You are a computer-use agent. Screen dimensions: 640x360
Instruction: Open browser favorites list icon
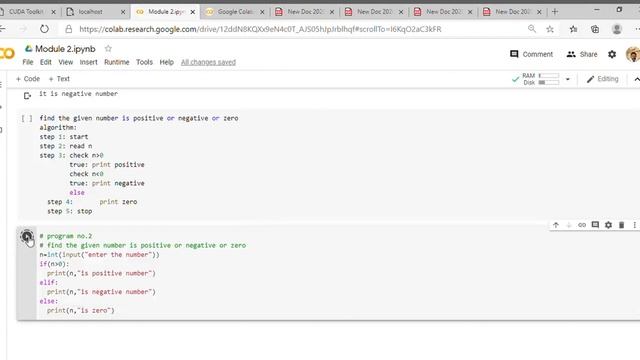(x=573, y=29)
